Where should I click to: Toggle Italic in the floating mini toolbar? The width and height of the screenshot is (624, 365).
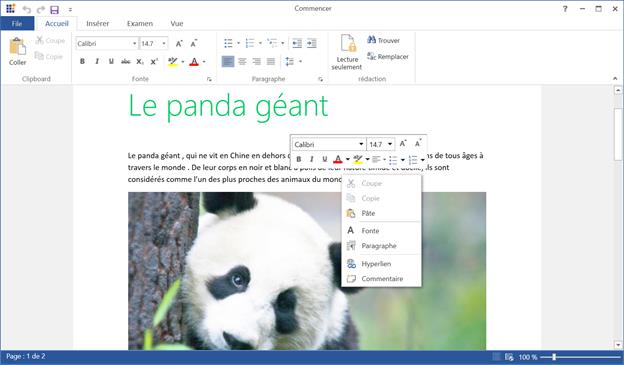tap(312, 159)
